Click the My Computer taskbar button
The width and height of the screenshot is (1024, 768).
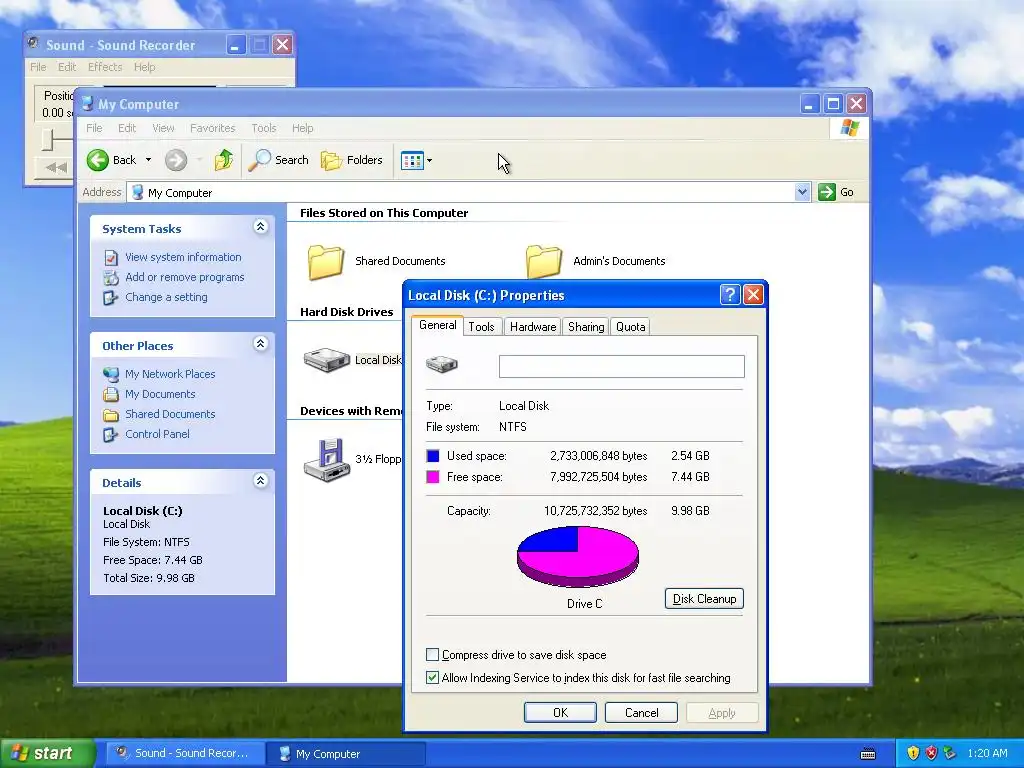click(x=346, y=753)
